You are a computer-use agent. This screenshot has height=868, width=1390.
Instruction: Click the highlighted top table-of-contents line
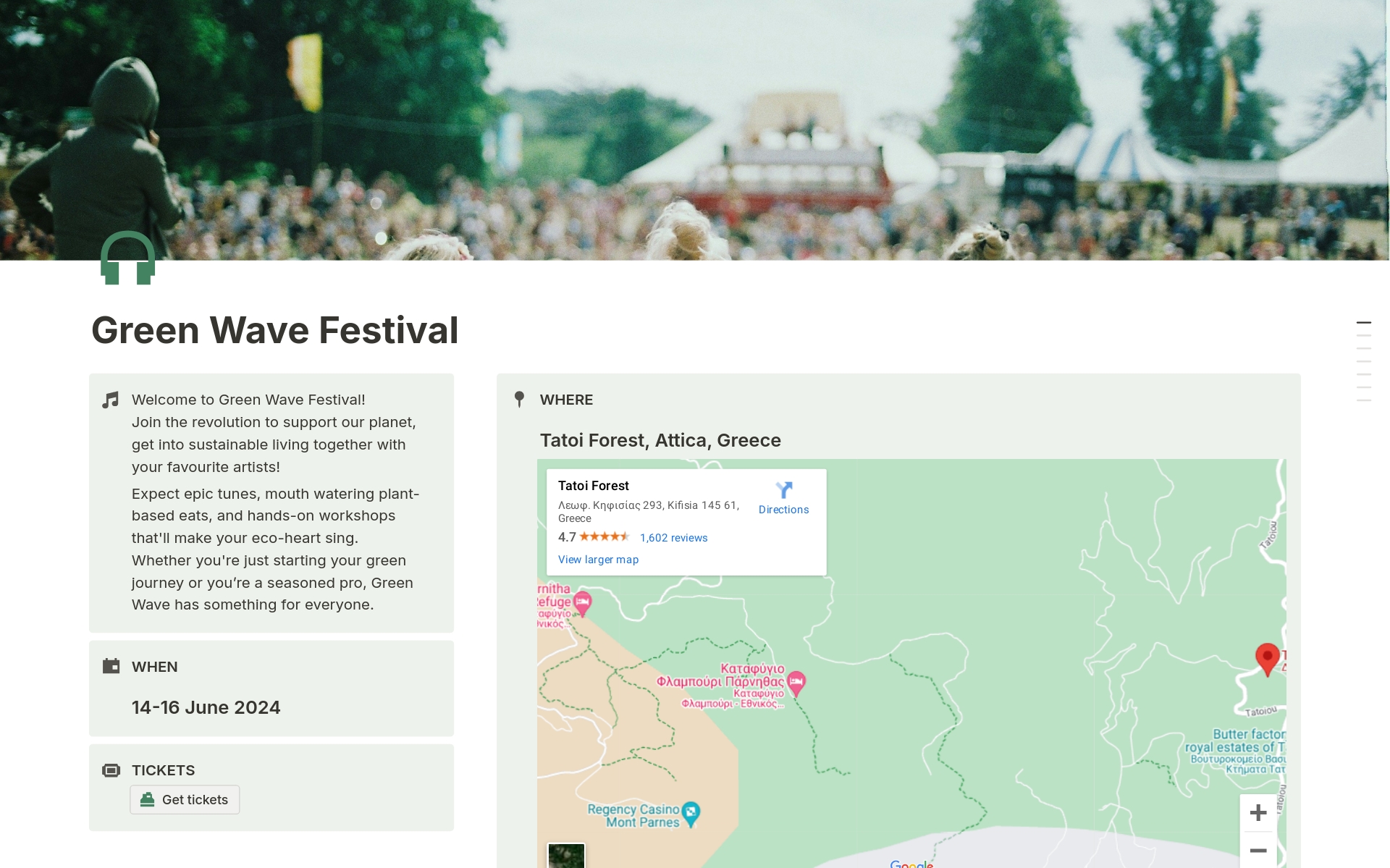(x=1363, y=323)
